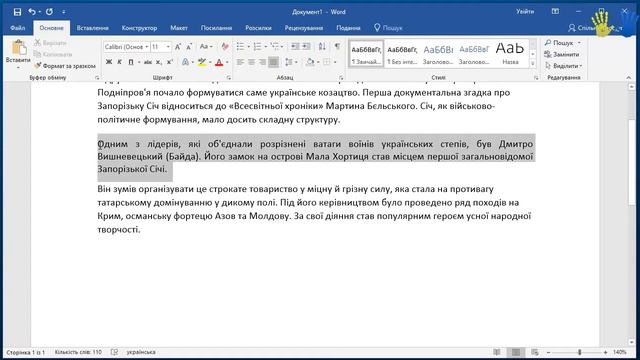Open the Файл tab
Image resolution: width=640 pixels, height=360 pixels.
click(18, 28)
